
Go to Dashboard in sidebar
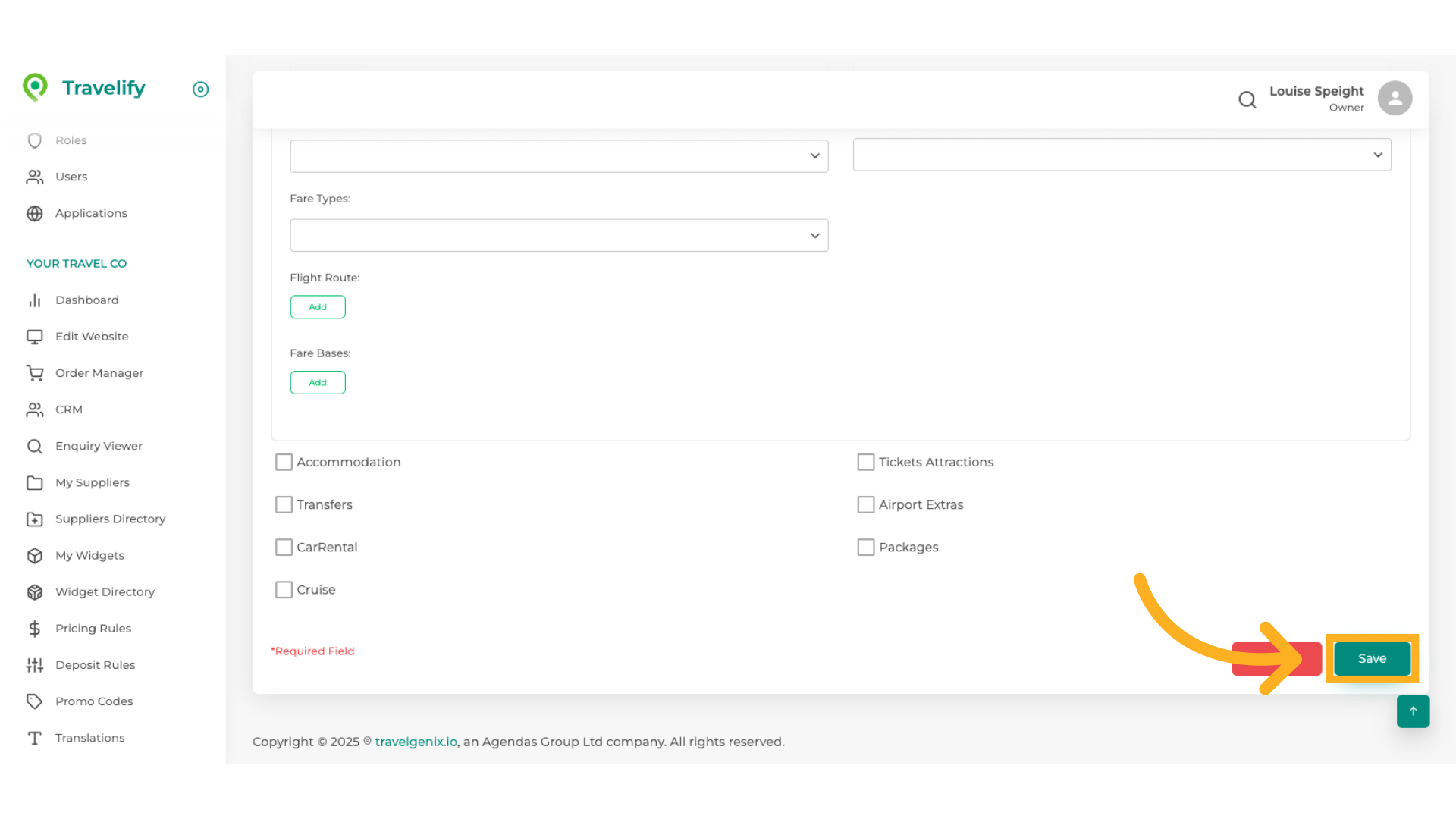[86, 300]
